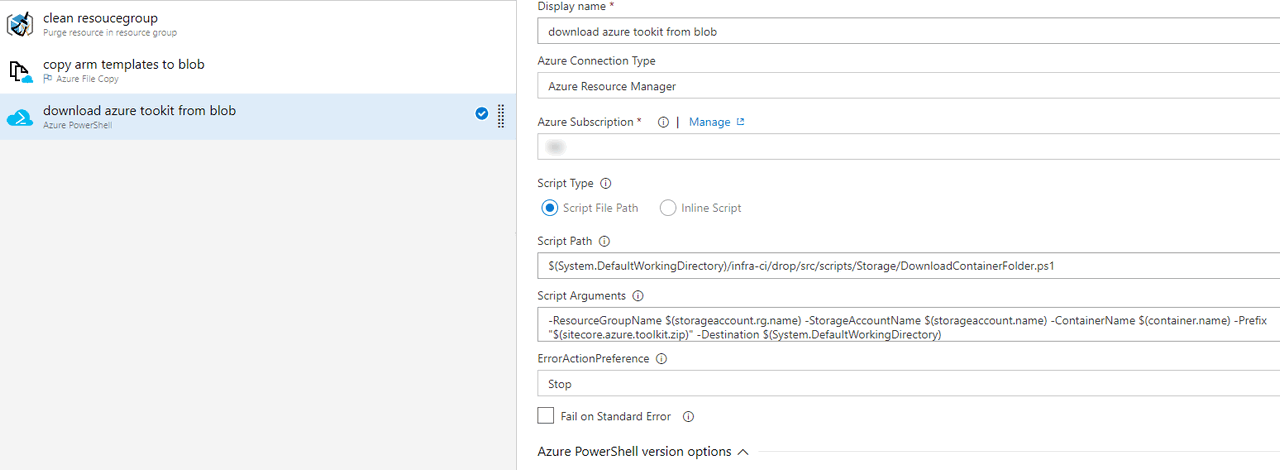The image size is (1280, 470).
Task: Open the Azure Connection Type dropdown
Action: tap(909, 87)
